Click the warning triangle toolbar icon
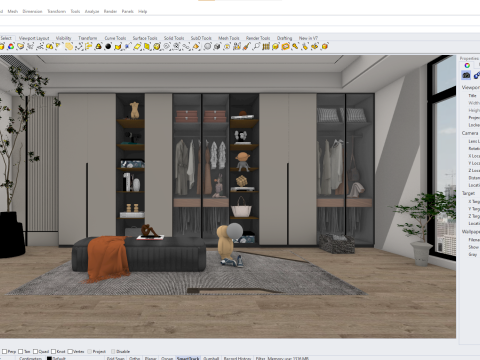480x360 pixels. (x=98, y=46)
